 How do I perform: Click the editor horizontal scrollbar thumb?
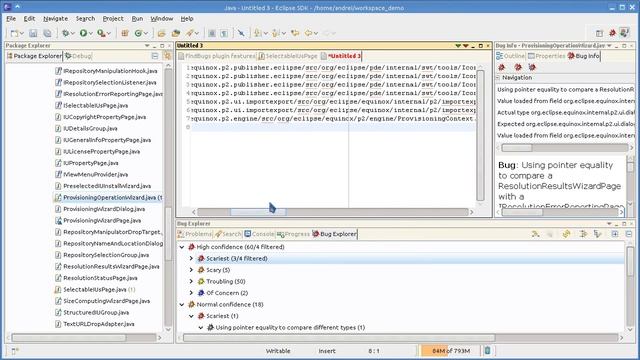[258, 212]
